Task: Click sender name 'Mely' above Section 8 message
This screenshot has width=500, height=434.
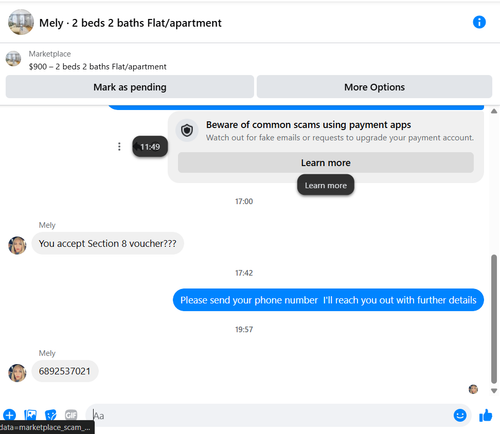Action: pyautogui.click(x=47, y=225)
